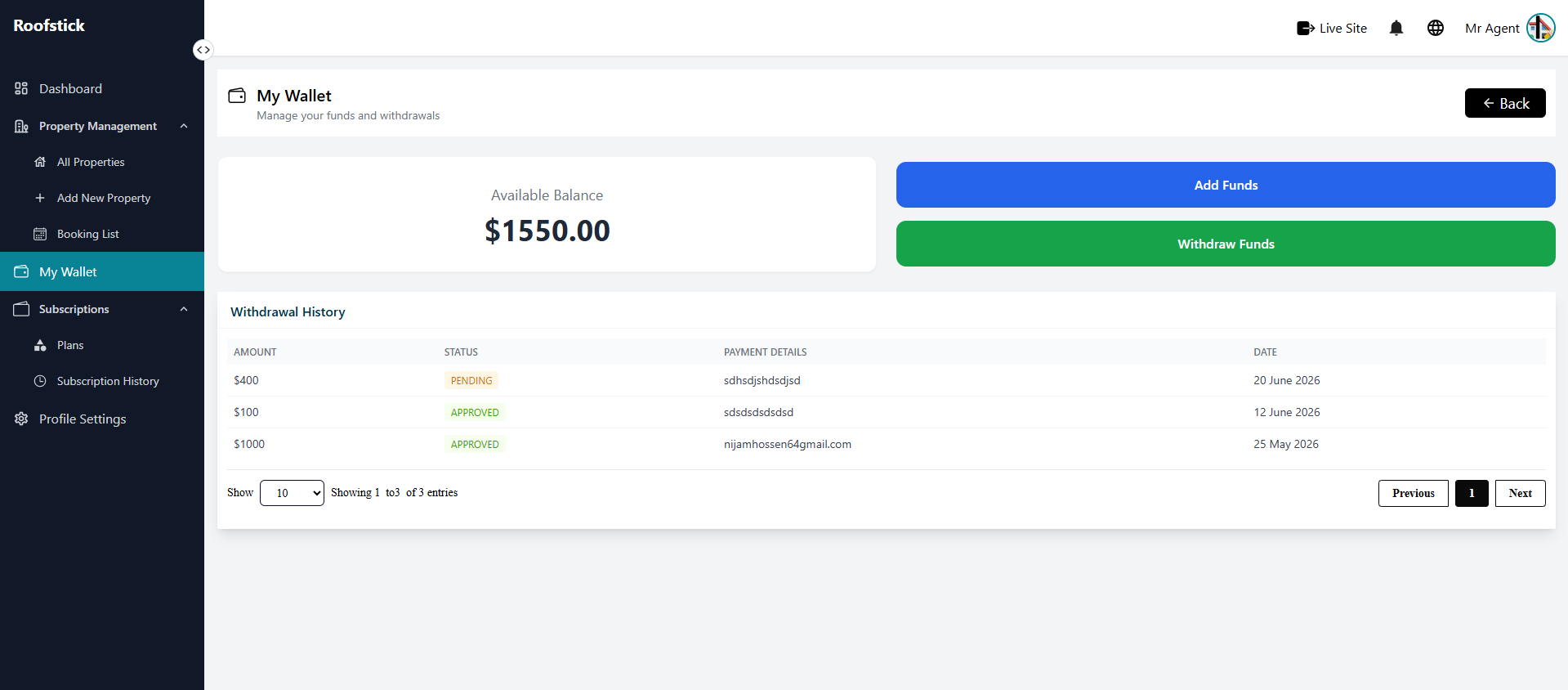This screenshot has height=690, width=1568.
Task: Open the Show entries dropdown
Action: point(292,493)
